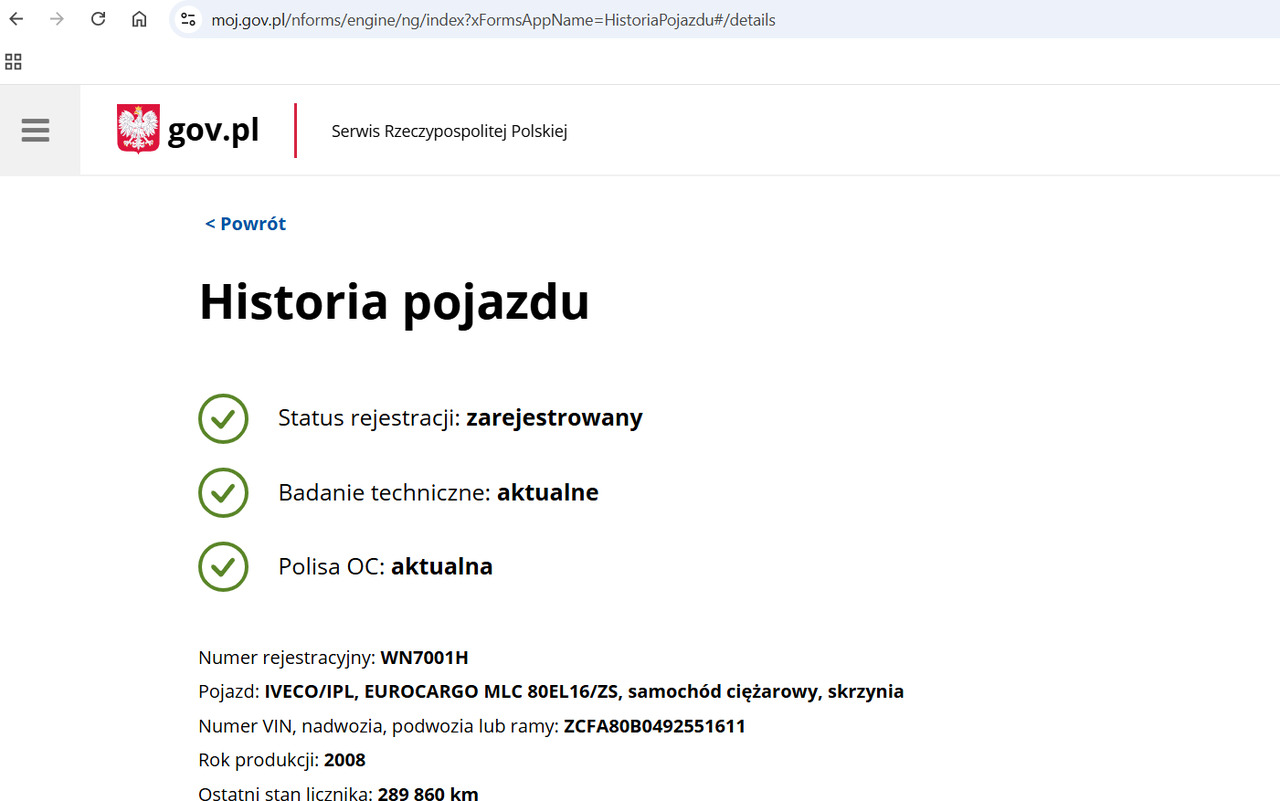1280x801 pixels.
Task: Click the Serwis Rzeczypospolitej Polskiej text
Action: 449,131
